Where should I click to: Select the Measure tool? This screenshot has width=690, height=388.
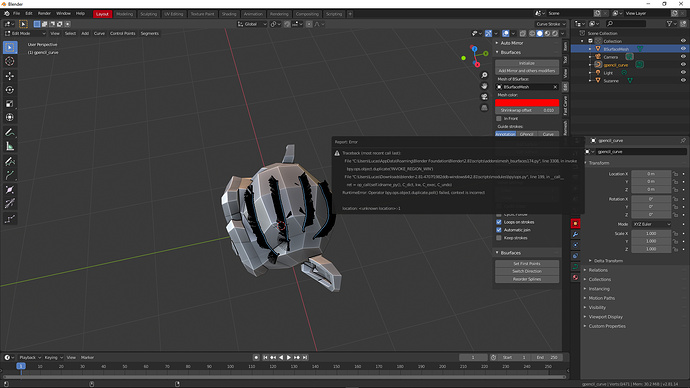click(x=10, y=146)
